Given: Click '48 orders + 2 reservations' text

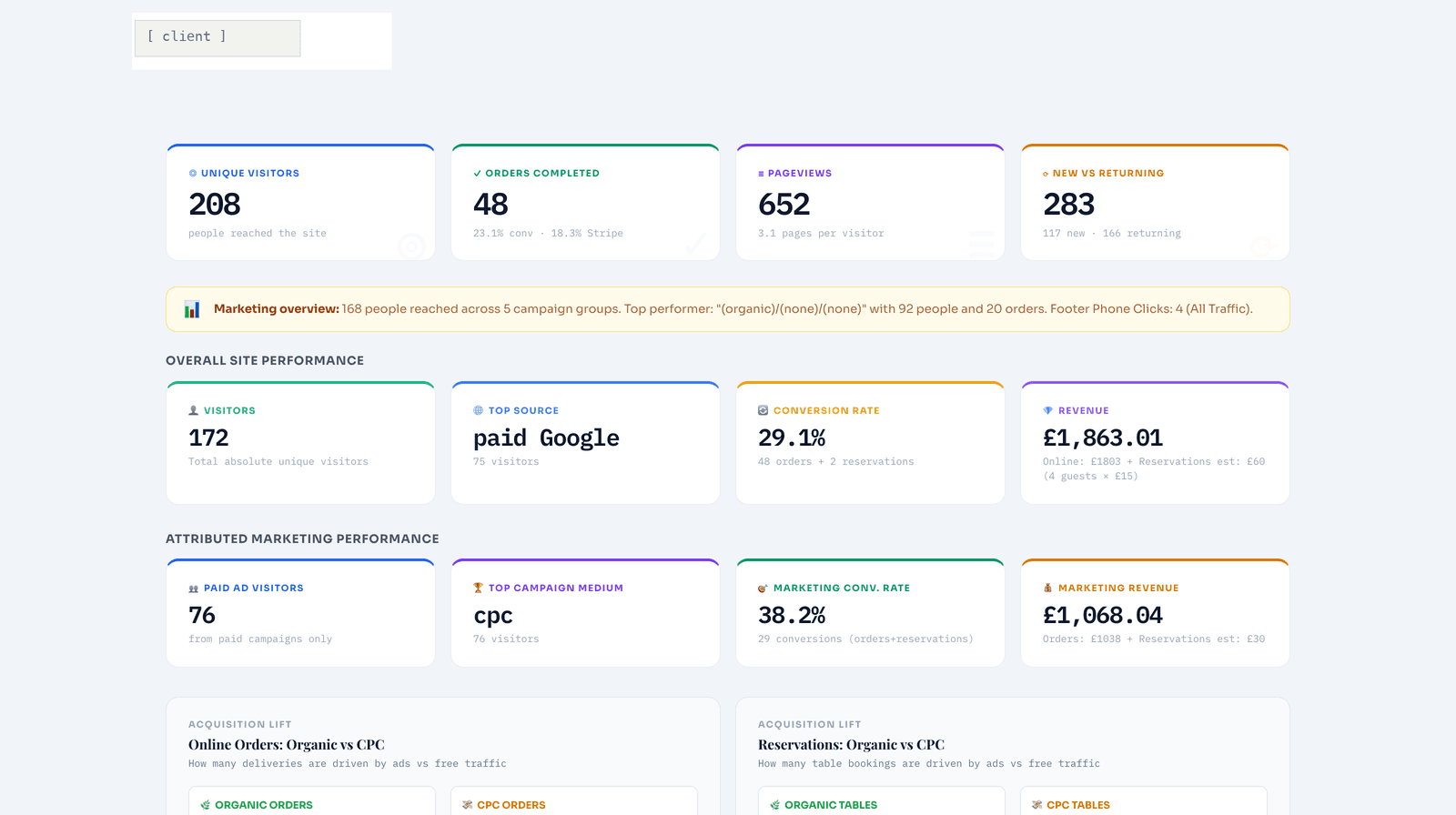Looking at the screenshot, I should point(835,462).
